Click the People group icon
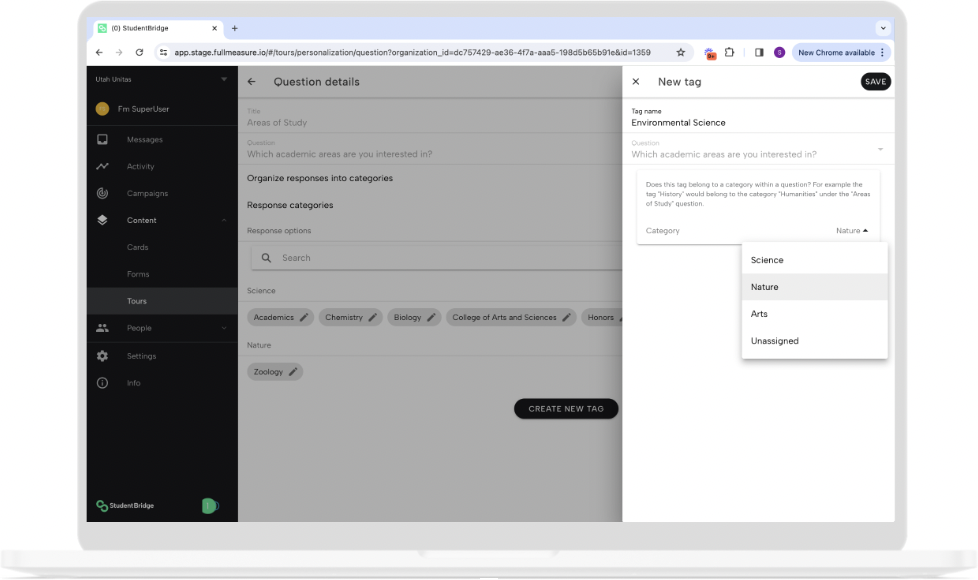 coord(102,328)
